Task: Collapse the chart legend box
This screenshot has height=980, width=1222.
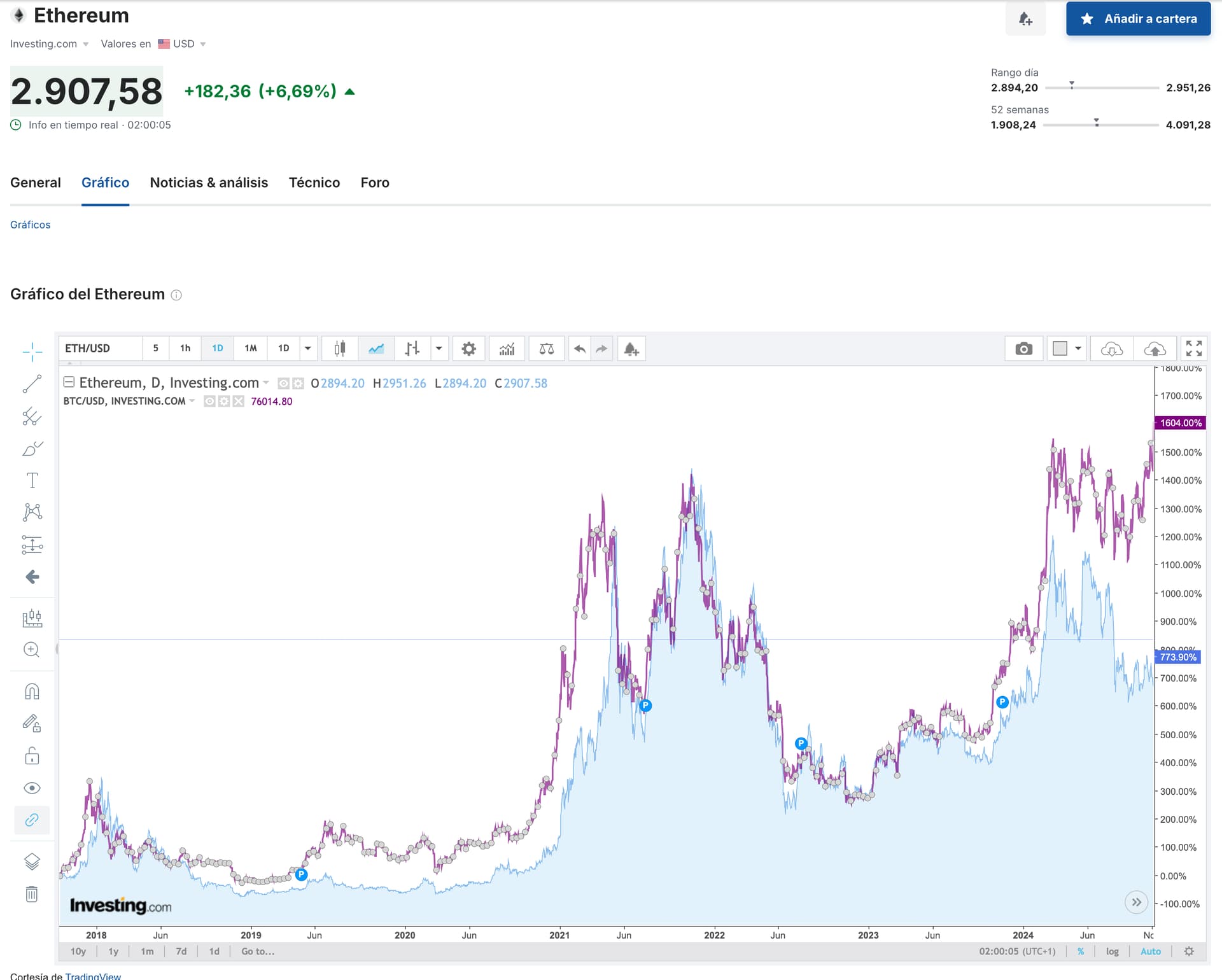Action: point(69,382)
